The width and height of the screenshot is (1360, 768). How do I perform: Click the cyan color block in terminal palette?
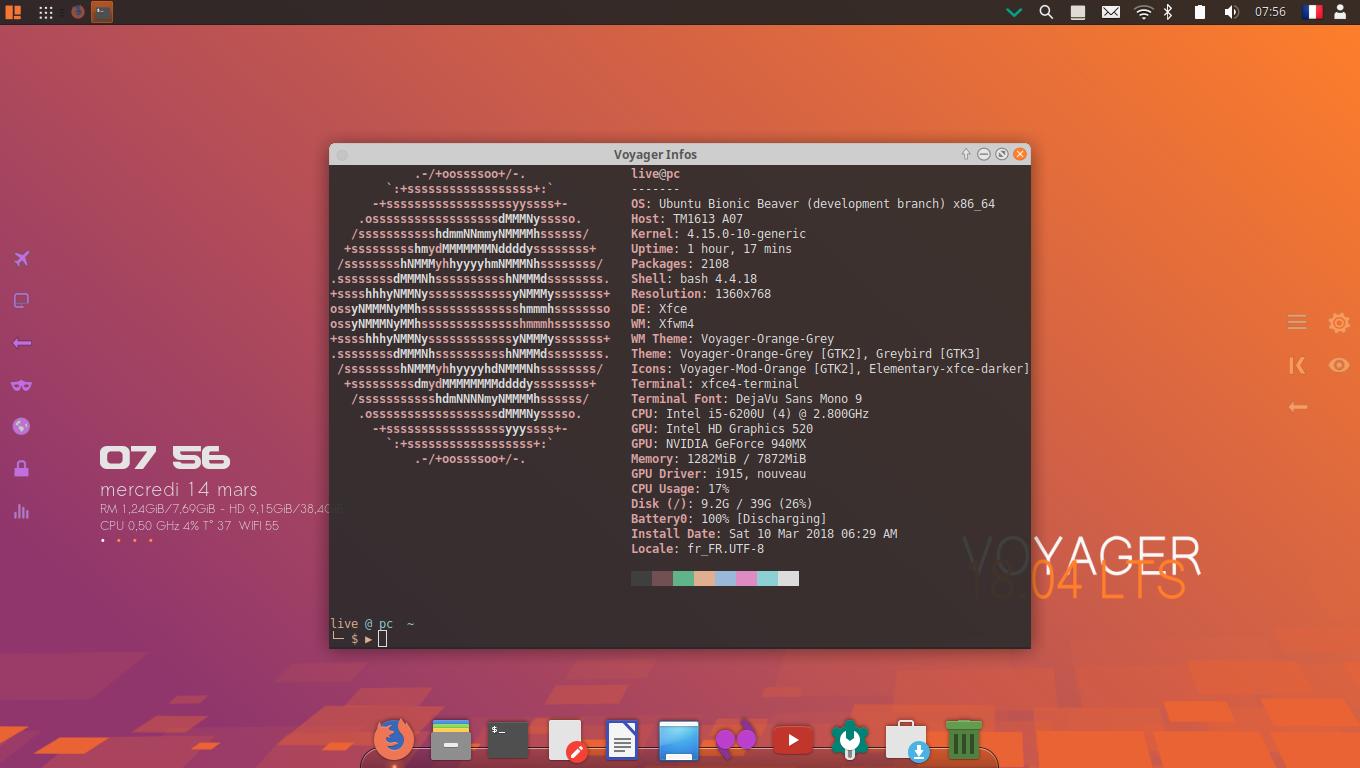pyautogui.click(x=767, y=578)
